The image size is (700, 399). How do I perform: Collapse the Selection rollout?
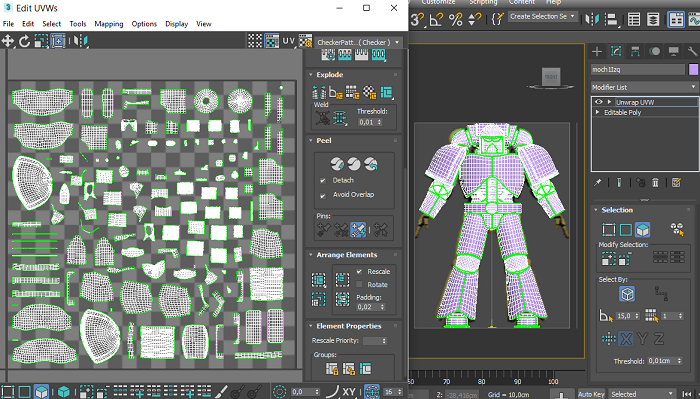click(596, 209)
